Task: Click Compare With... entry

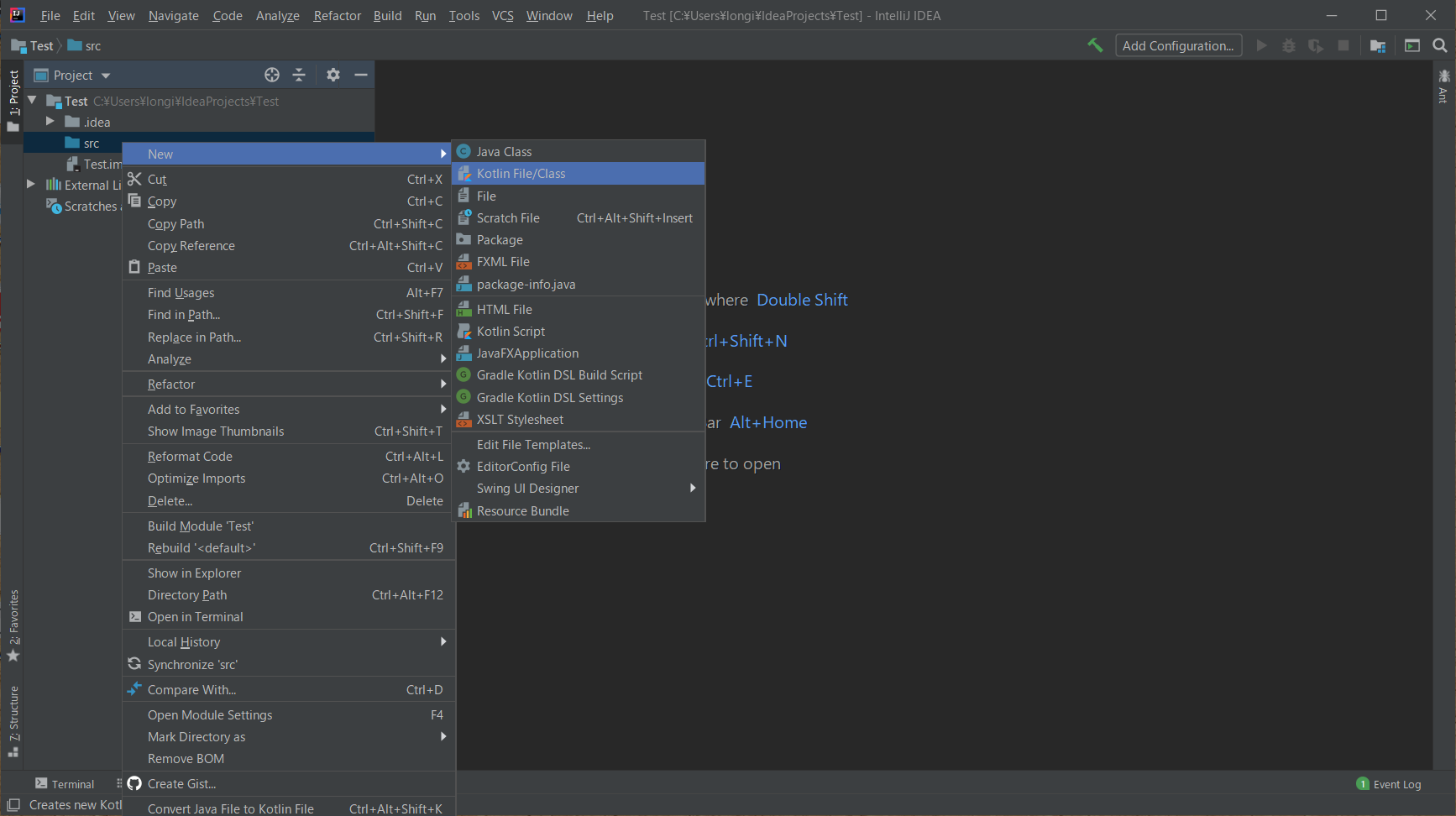Action: [x=289, y=689]
